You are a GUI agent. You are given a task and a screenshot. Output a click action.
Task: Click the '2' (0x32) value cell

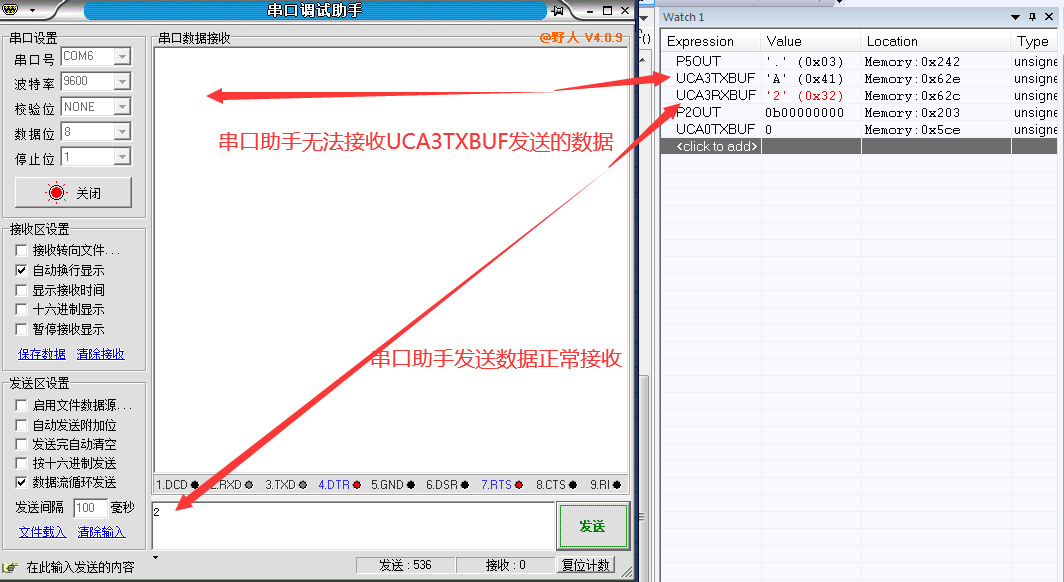(805, 96)
